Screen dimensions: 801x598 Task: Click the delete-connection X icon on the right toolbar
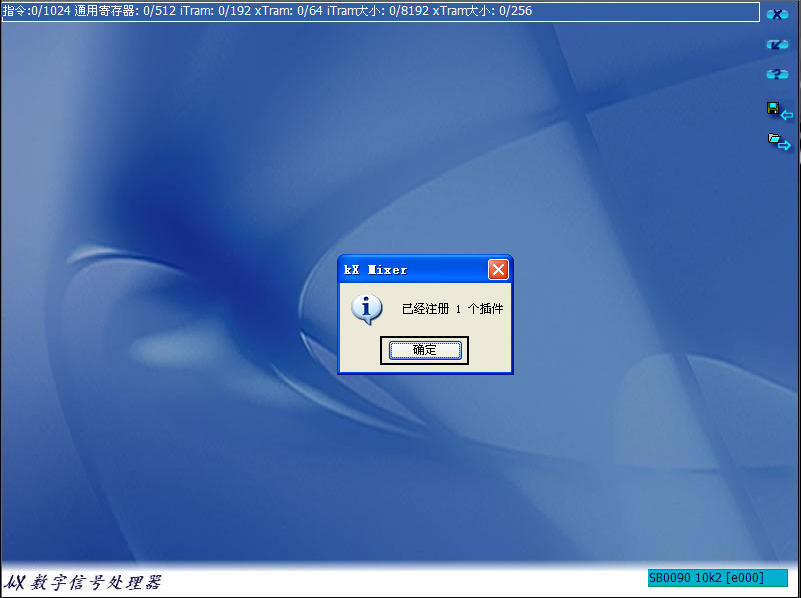point(778,14)
